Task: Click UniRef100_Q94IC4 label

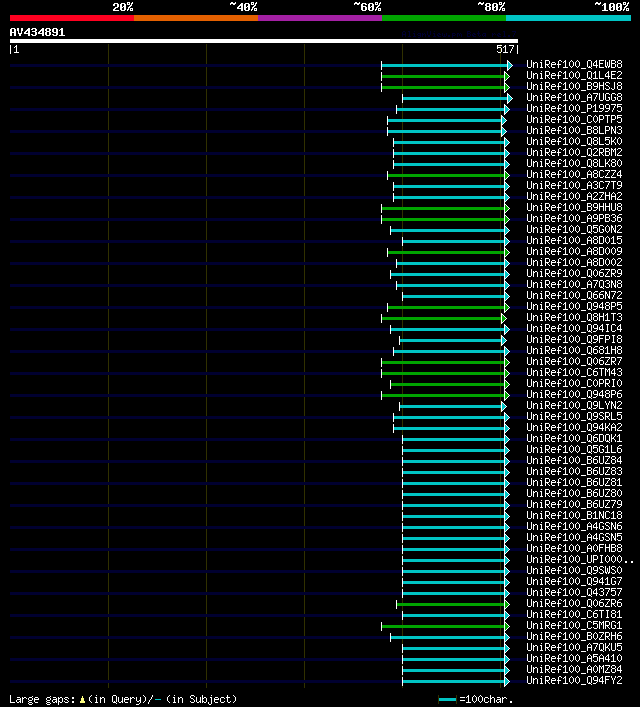Action: click(x=574, y=328)
